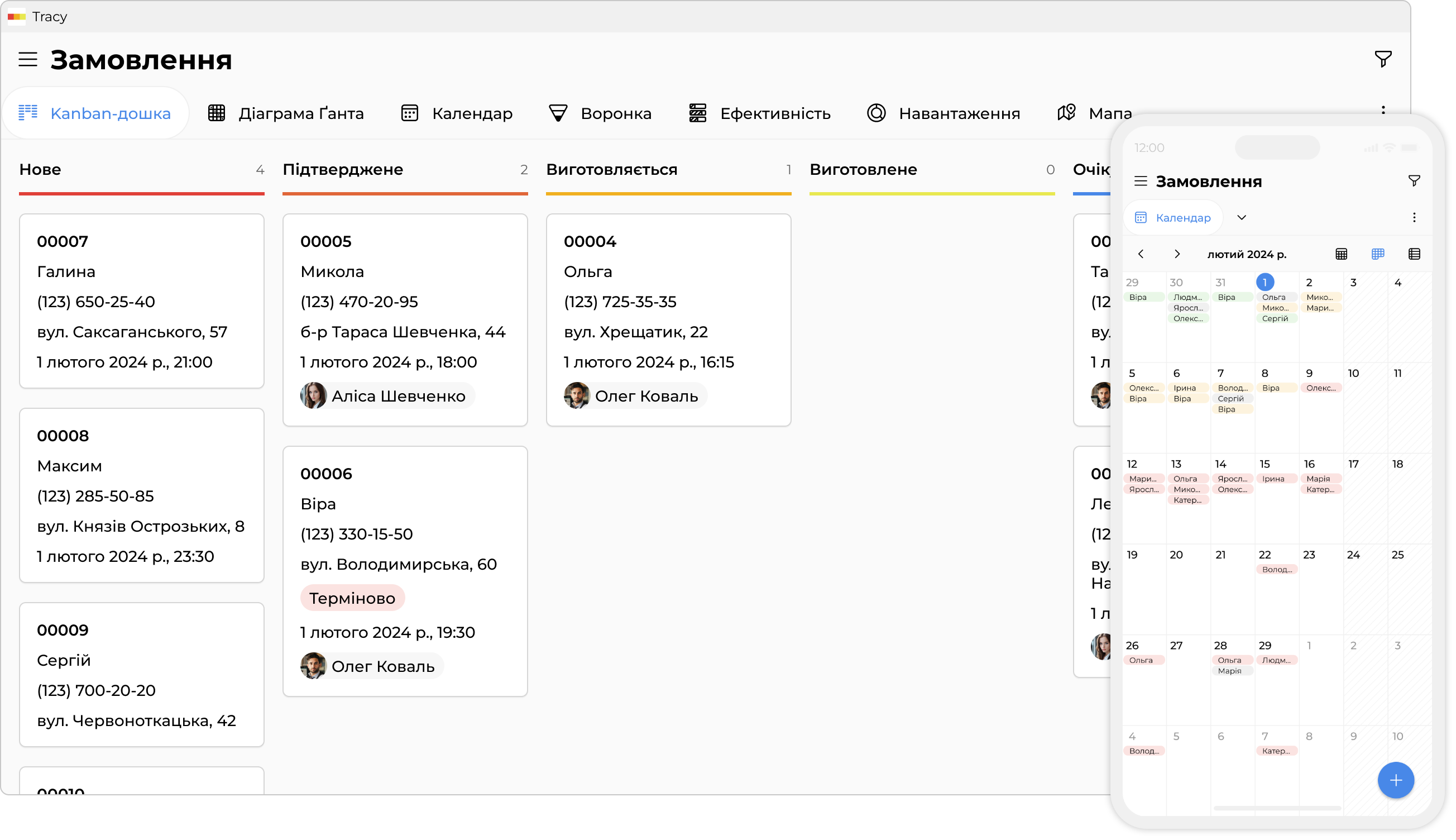Open the desktop three-dot options menu
The height and width of the screenshot is (840, 1456).
tap(1382, 109)
